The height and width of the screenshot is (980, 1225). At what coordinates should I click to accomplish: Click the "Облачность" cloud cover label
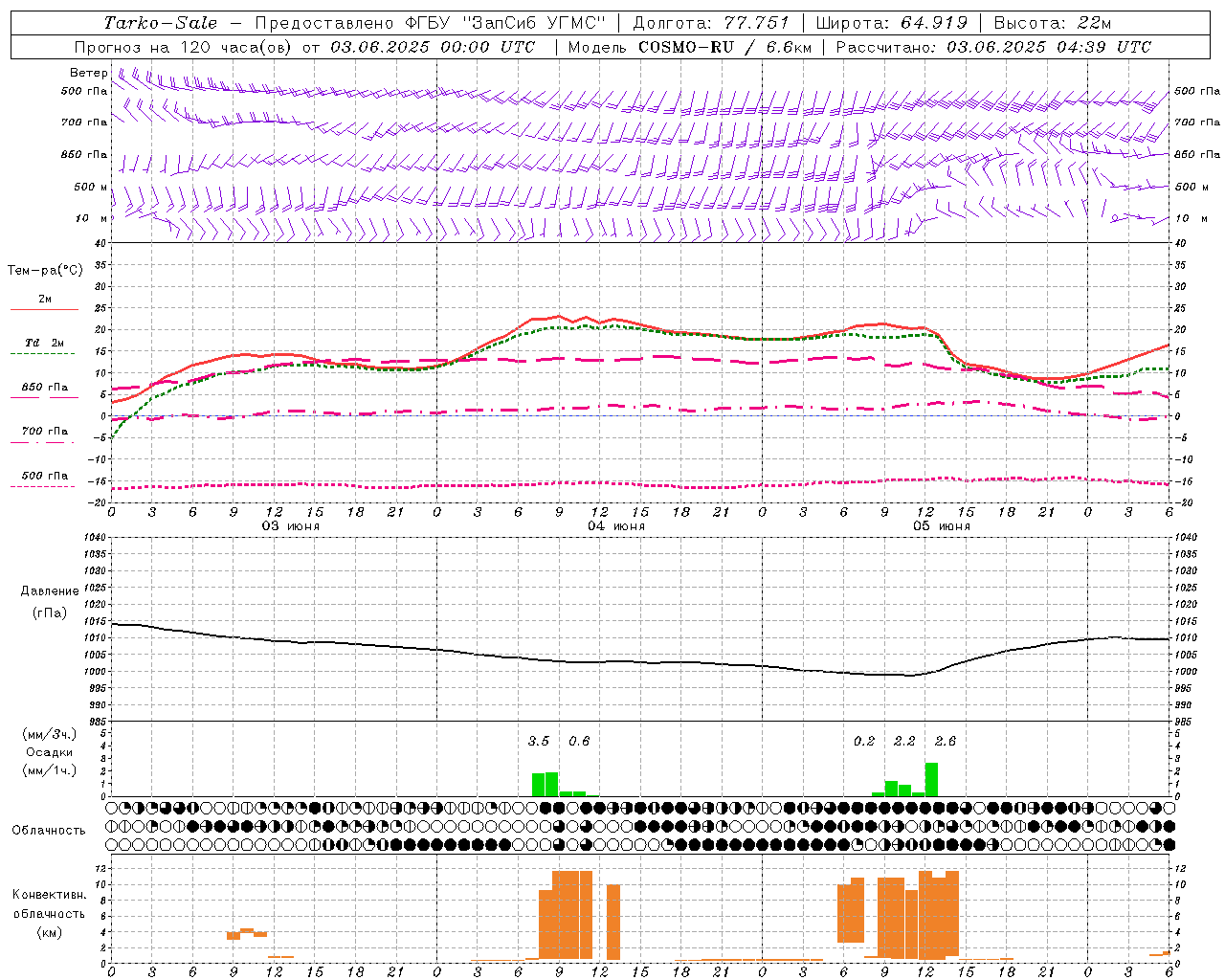click(x=49, y=831)
